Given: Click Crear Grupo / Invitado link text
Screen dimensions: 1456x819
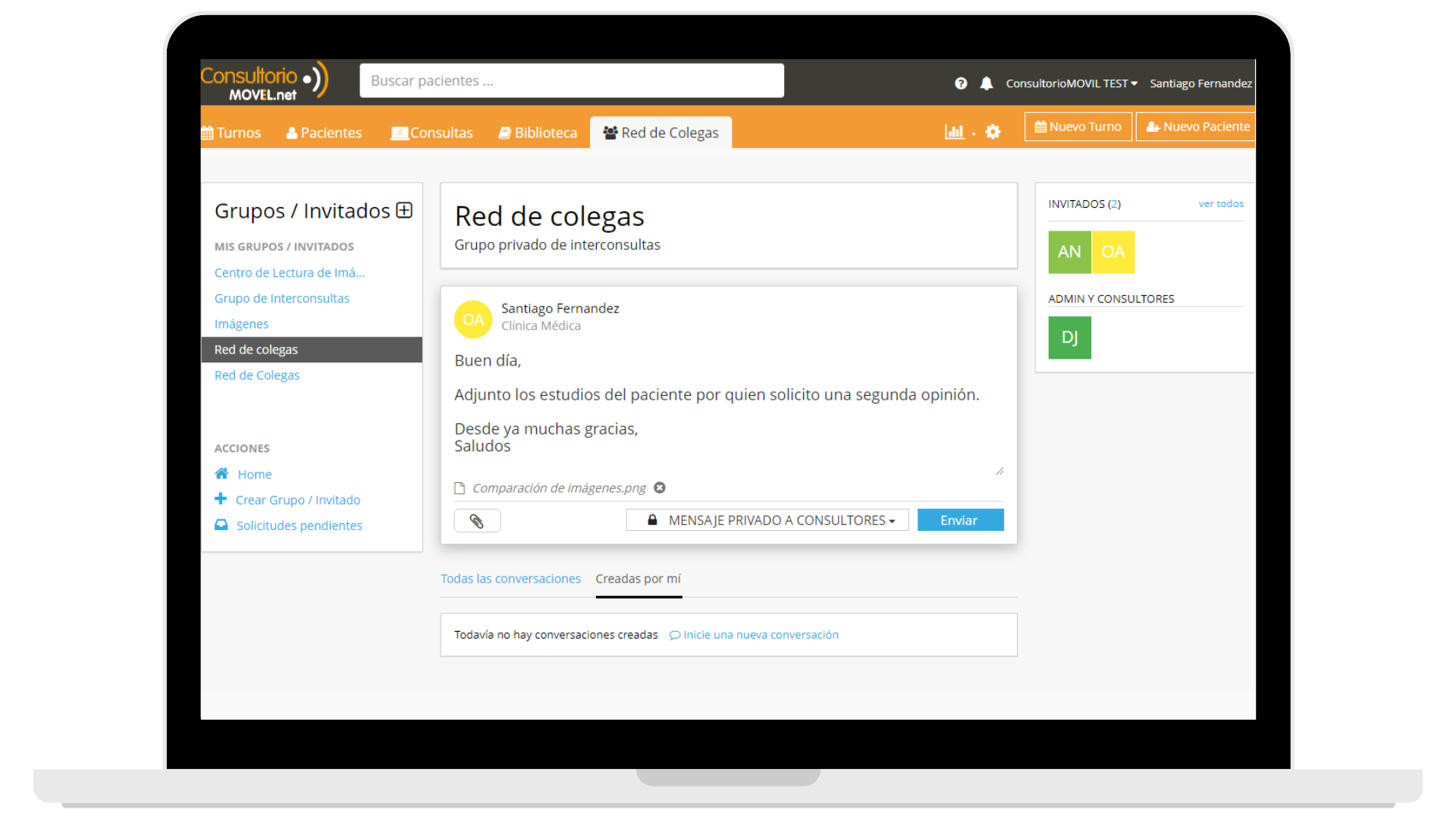Looking at the screenshot, I should pos(298,500).
